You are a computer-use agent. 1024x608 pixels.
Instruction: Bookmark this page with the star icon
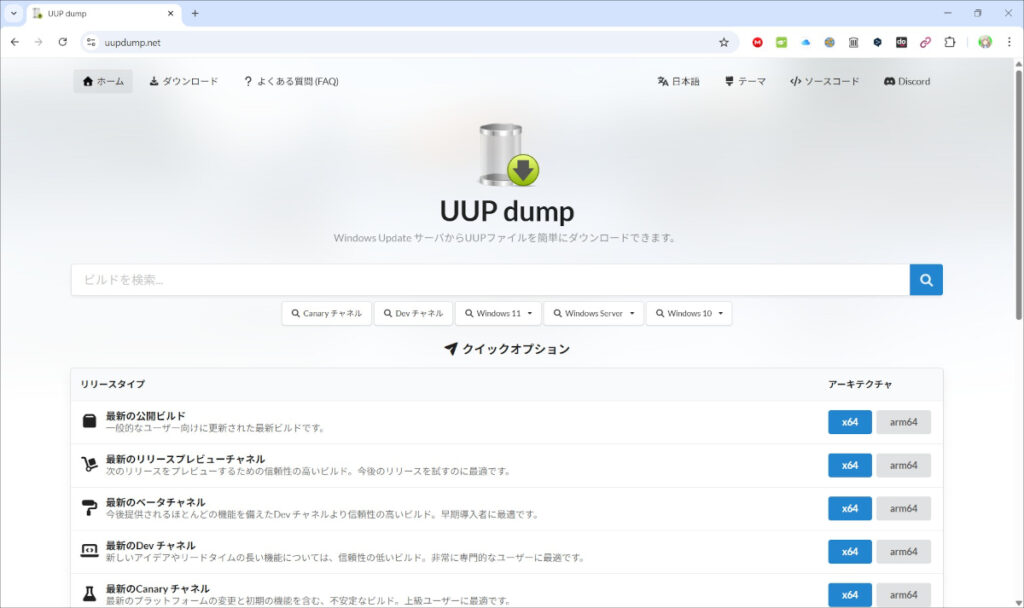click(x=724, y=42)
